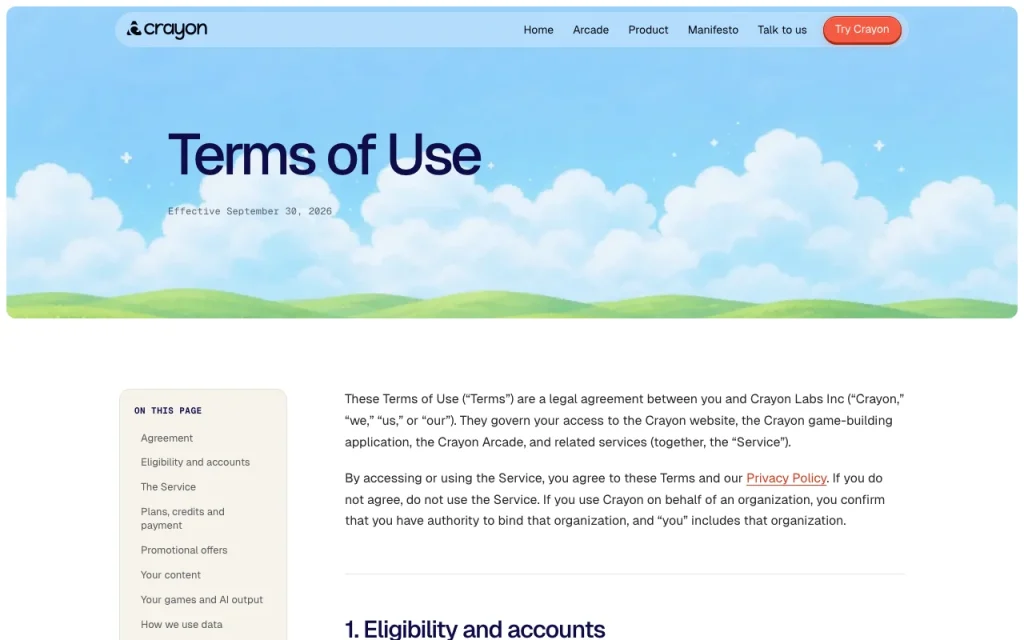
Task: Click the ON THIS PAGE heading
Action: coord(168,411)
